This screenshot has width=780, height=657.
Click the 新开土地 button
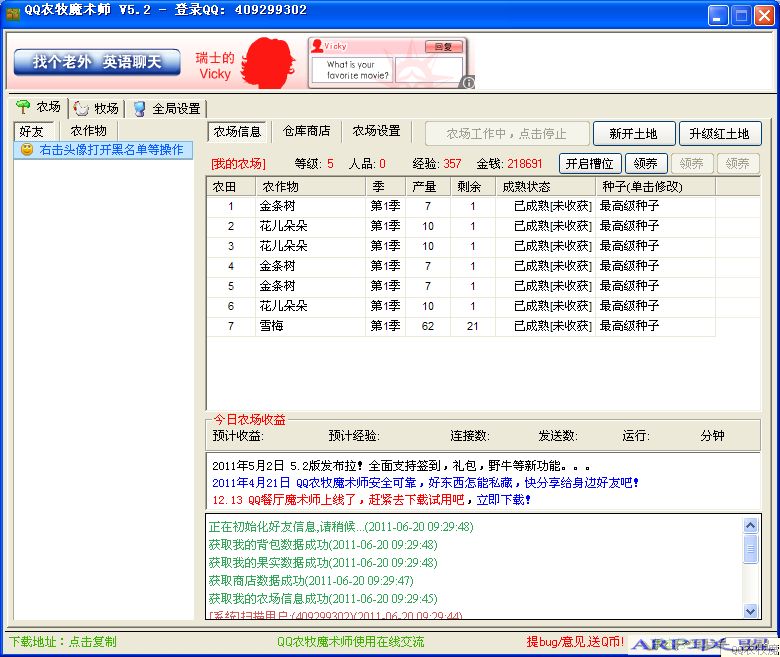point(634,134)
